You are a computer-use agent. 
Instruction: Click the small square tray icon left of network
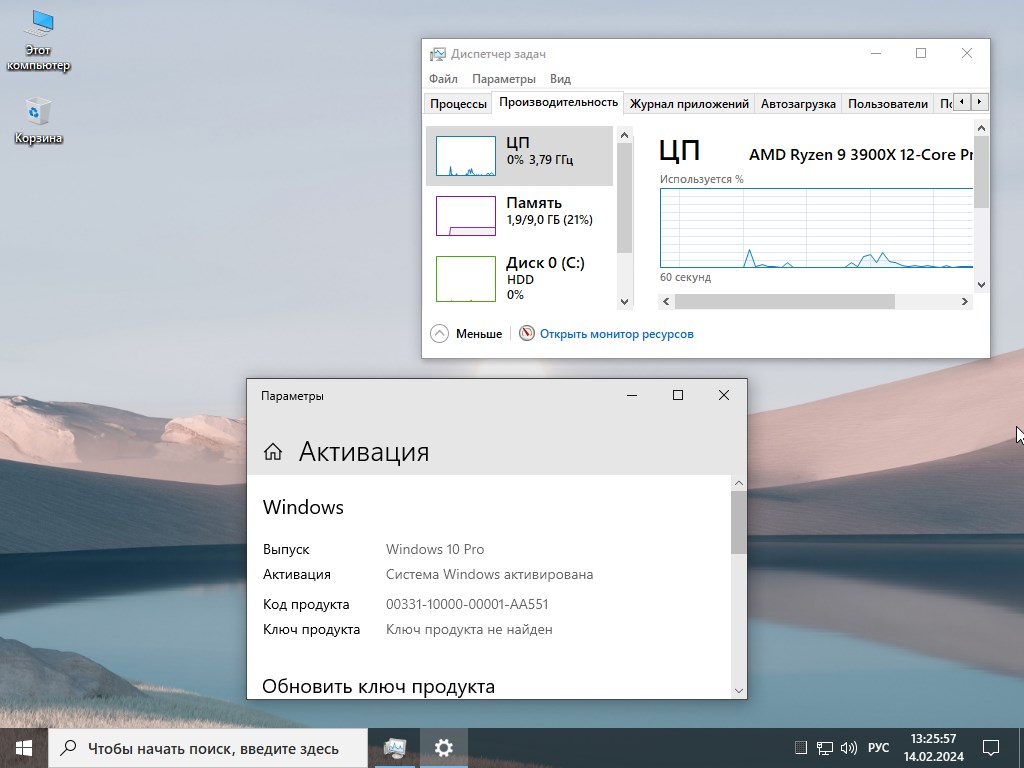(x=801, y=748)
